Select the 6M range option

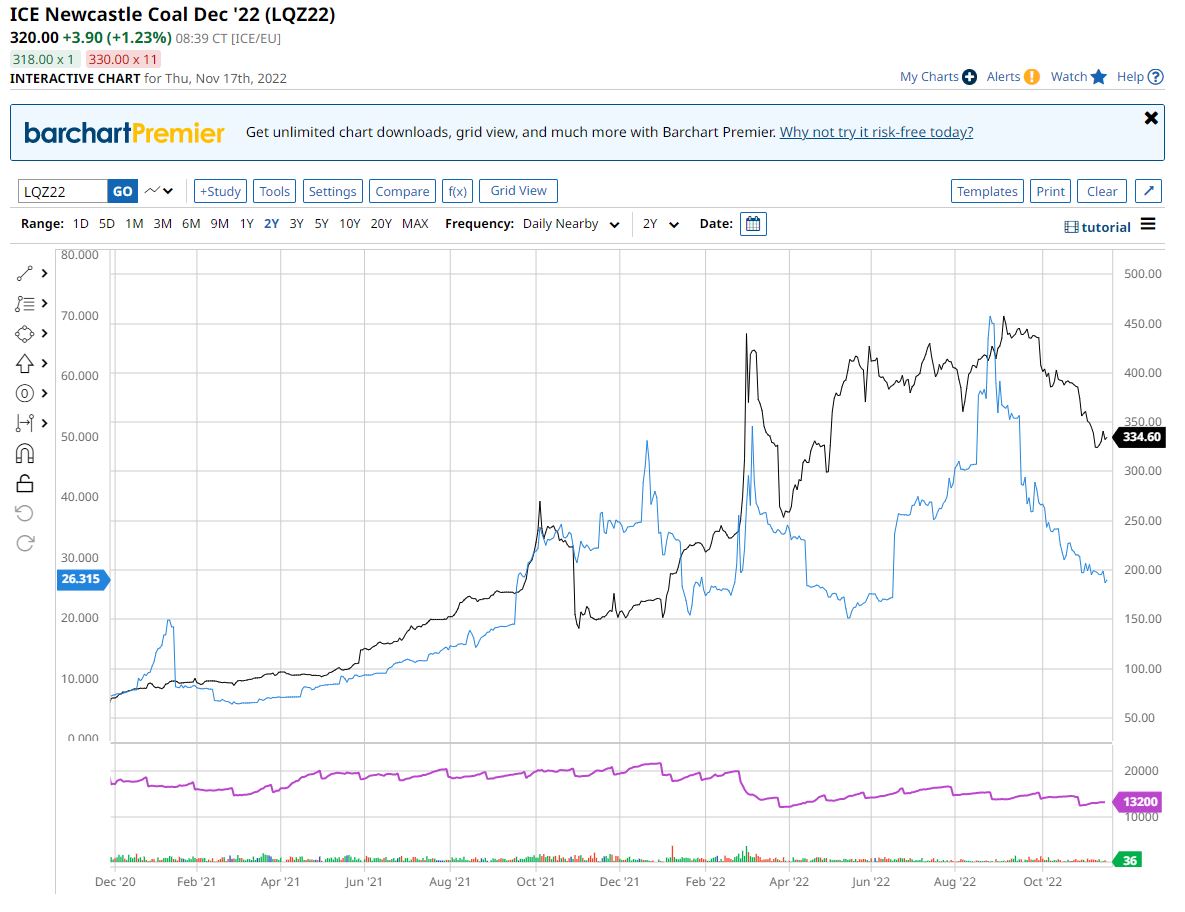191,224
